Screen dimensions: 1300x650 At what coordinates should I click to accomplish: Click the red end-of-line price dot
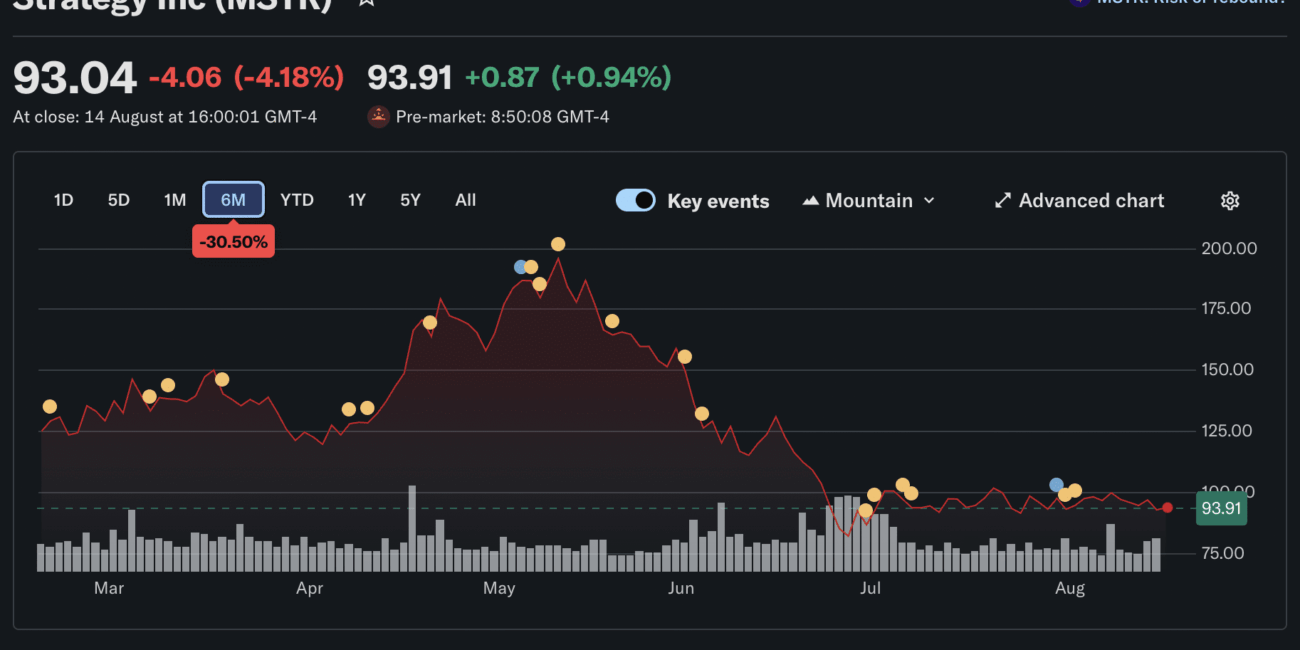point(1167,507)
